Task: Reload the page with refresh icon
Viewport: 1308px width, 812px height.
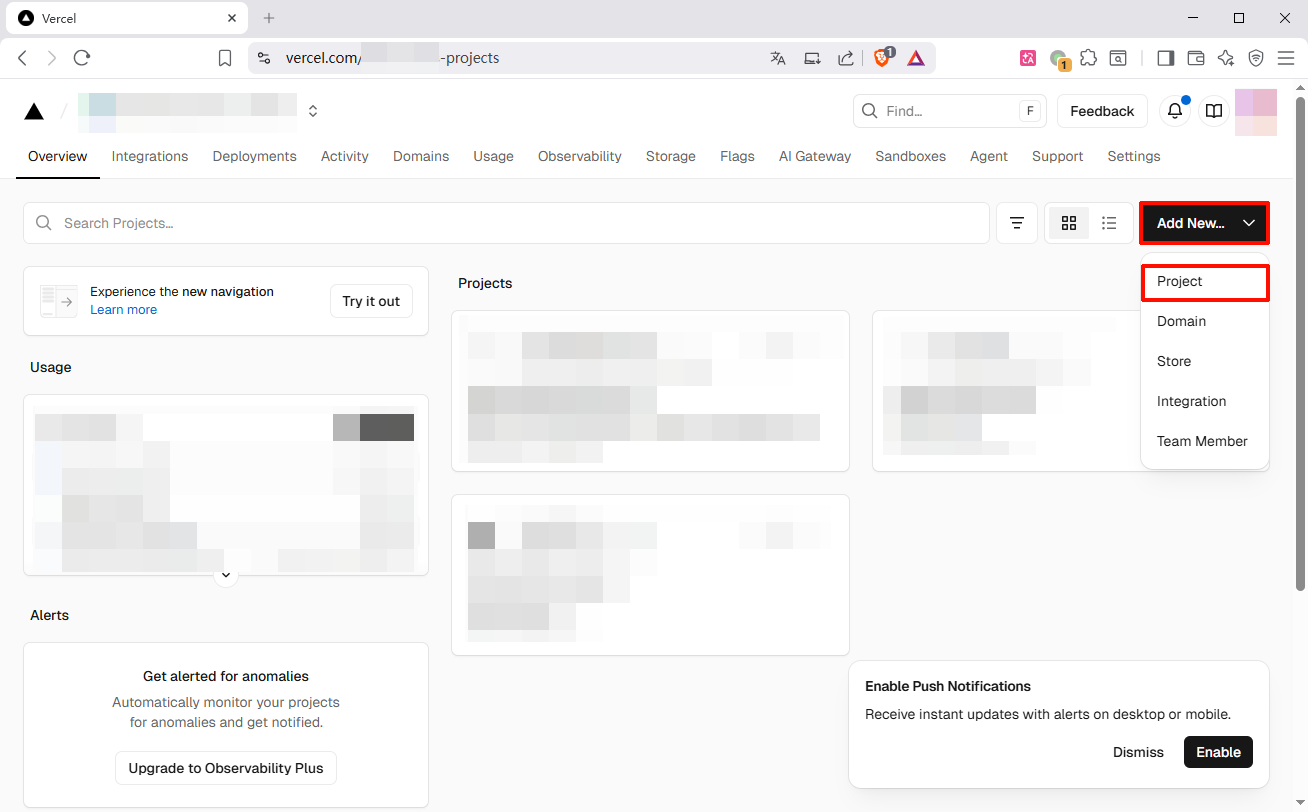Action: tap(82, 58)
